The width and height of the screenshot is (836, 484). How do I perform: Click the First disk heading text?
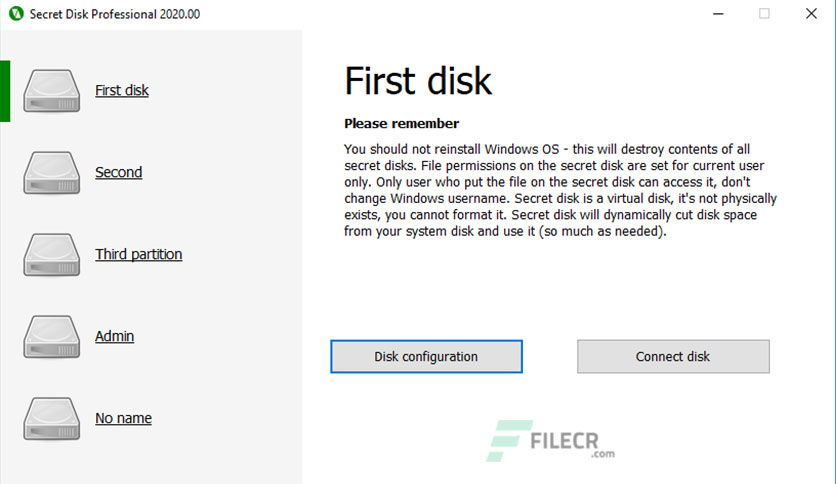tap(418, 81)
